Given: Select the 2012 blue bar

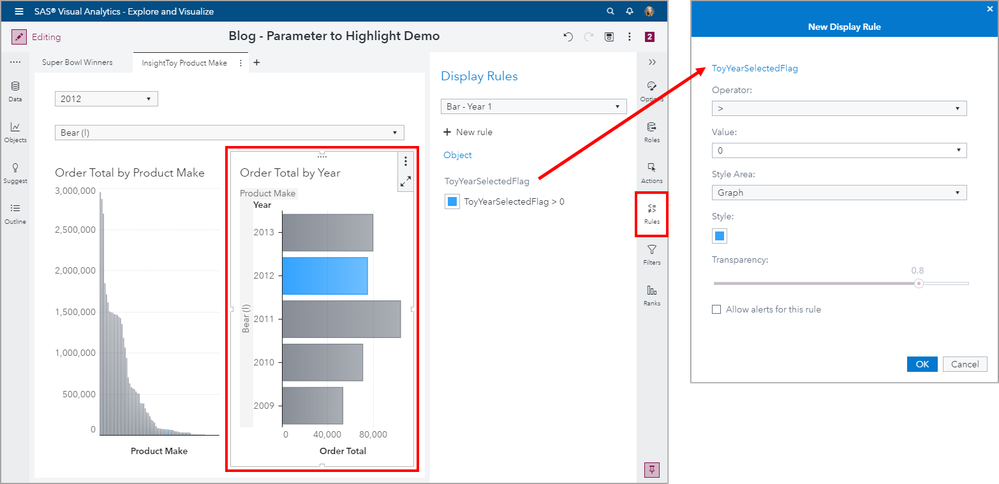Looking at the screenshot, I should click(x=325, y=276).
